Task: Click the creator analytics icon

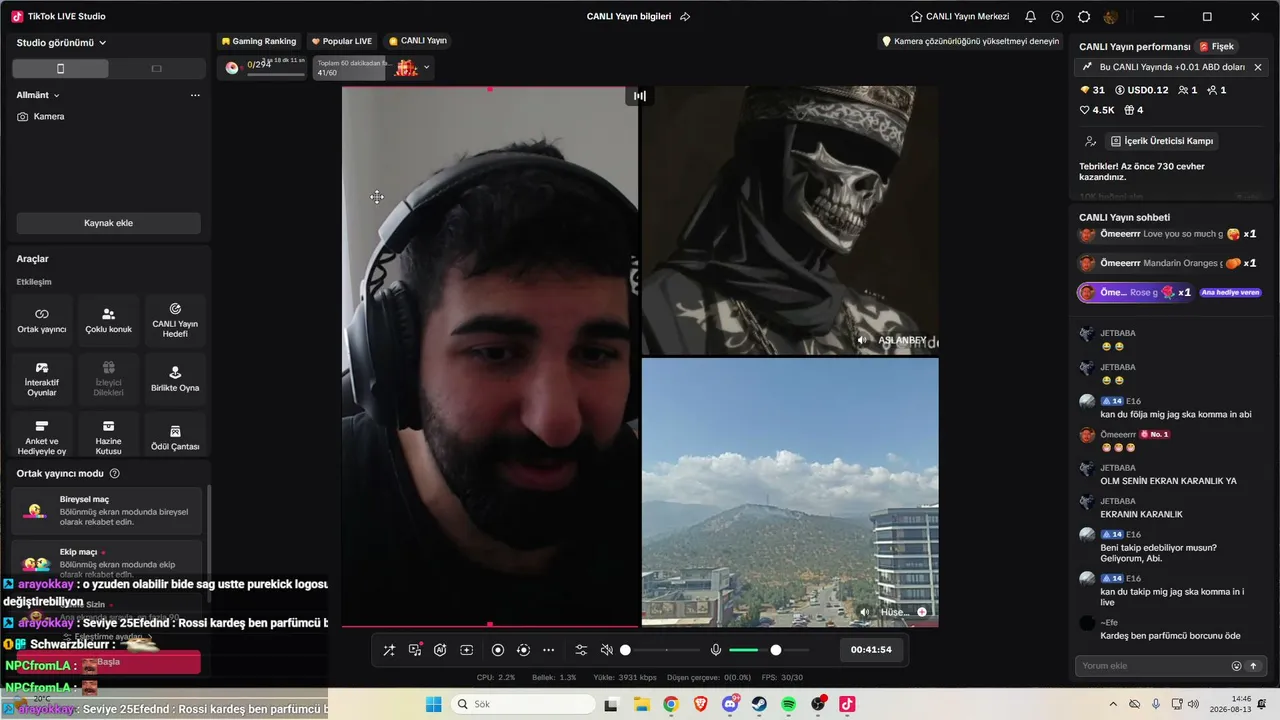Action: [1091, 141]
